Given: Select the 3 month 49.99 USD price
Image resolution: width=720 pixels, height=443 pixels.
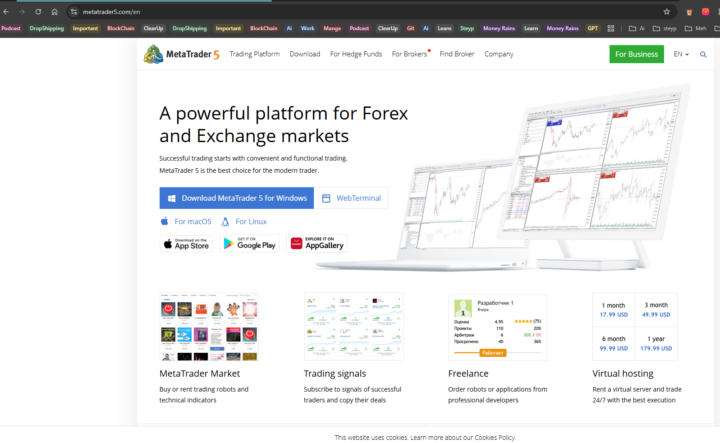Looking at the screenshot, I should coord(656,310).
